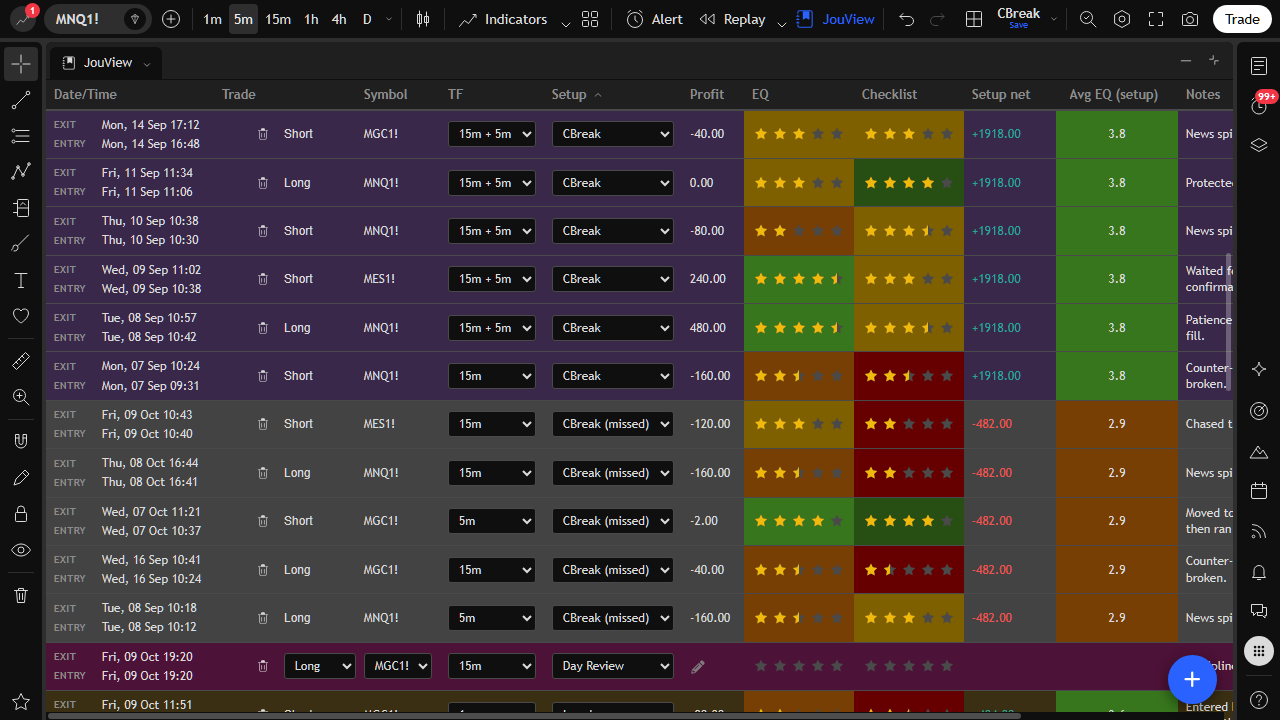Open TF dropdown for Fri 11 Sep trade
The height and width of the screenshot is (720, 1280).
[x=492, y=183]
